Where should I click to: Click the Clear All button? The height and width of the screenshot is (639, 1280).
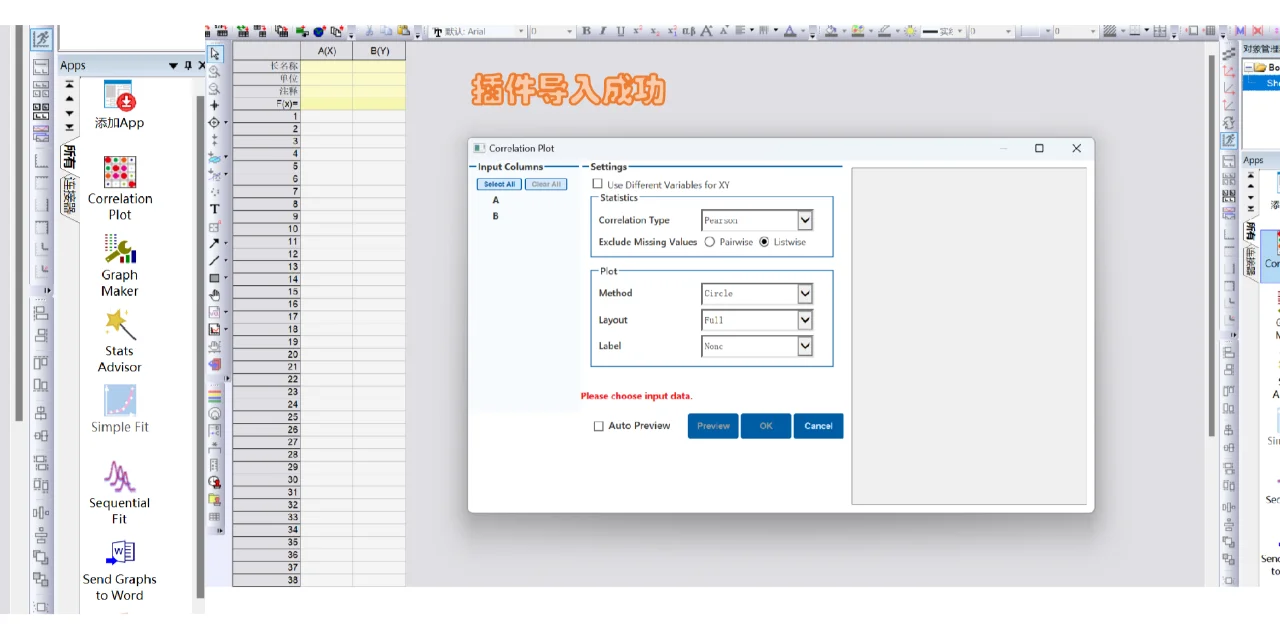tap(546, 184)
